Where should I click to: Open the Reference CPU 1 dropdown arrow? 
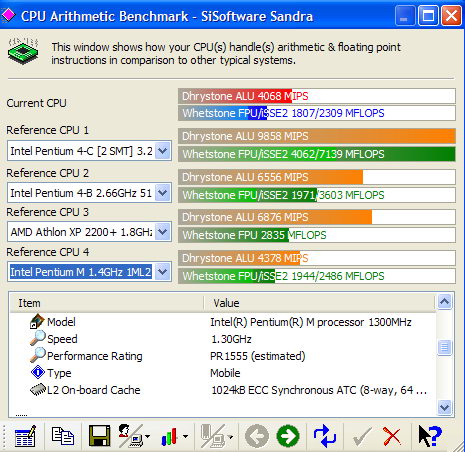point(163,151)
